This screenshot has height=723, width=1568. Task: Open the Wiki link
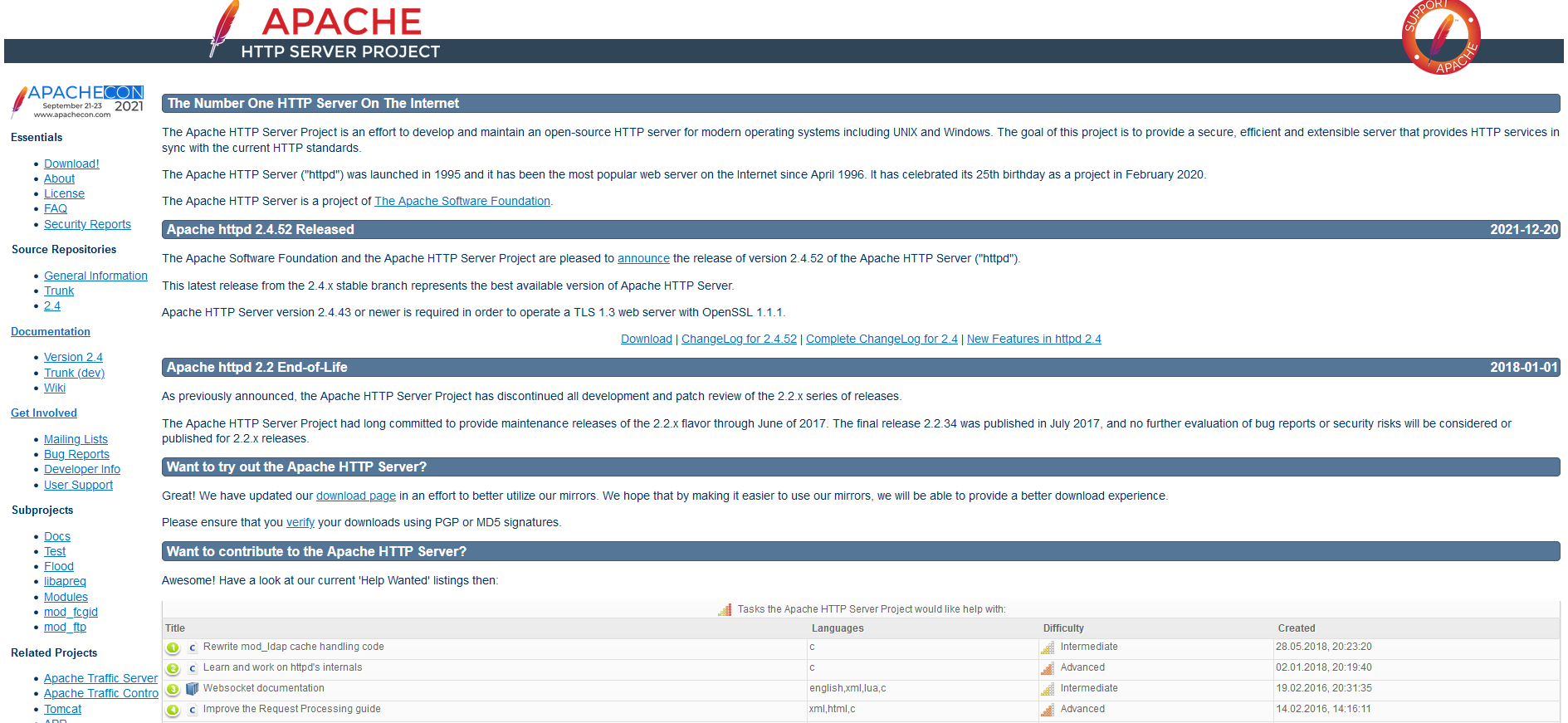pyautogui.click(x=55, y=388)
